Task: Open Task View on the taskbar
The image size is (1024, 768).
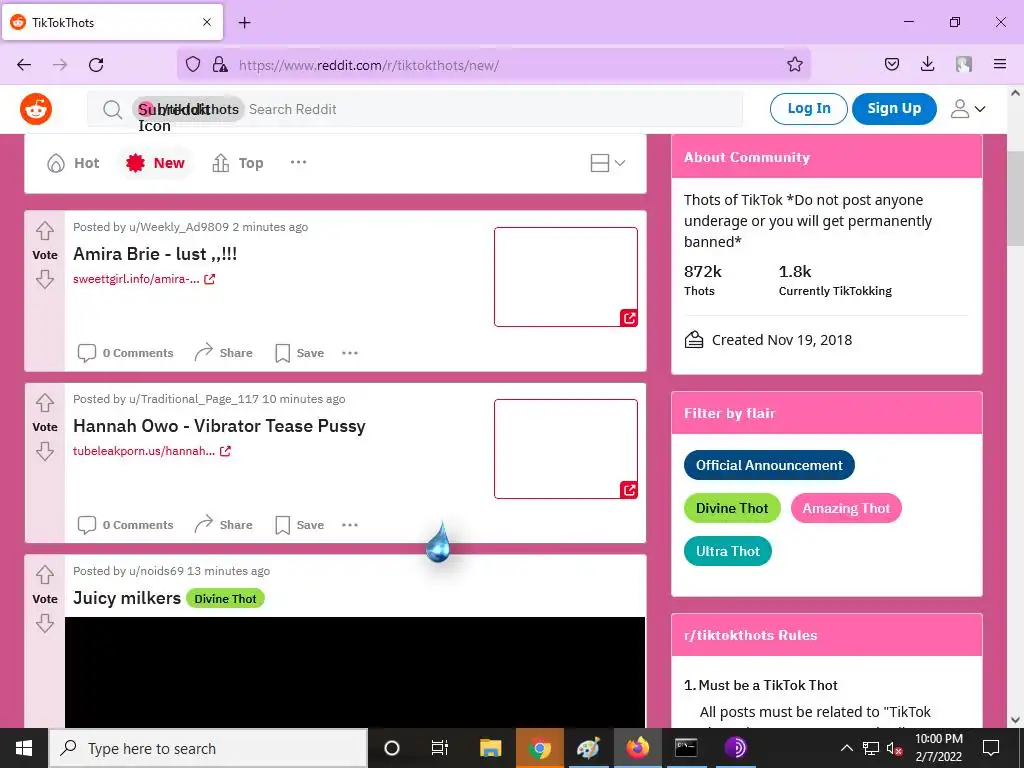Action: 440,748
